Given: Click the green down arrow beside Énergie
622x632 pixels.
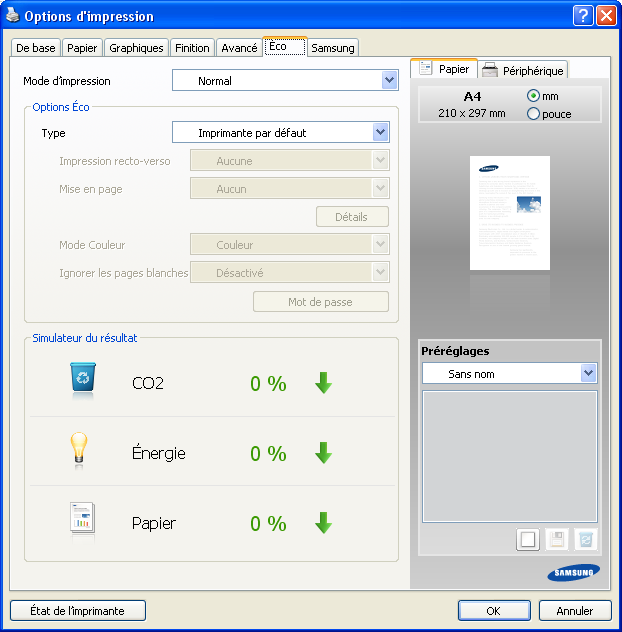Looking at the screenshot, I should (323, 453).
